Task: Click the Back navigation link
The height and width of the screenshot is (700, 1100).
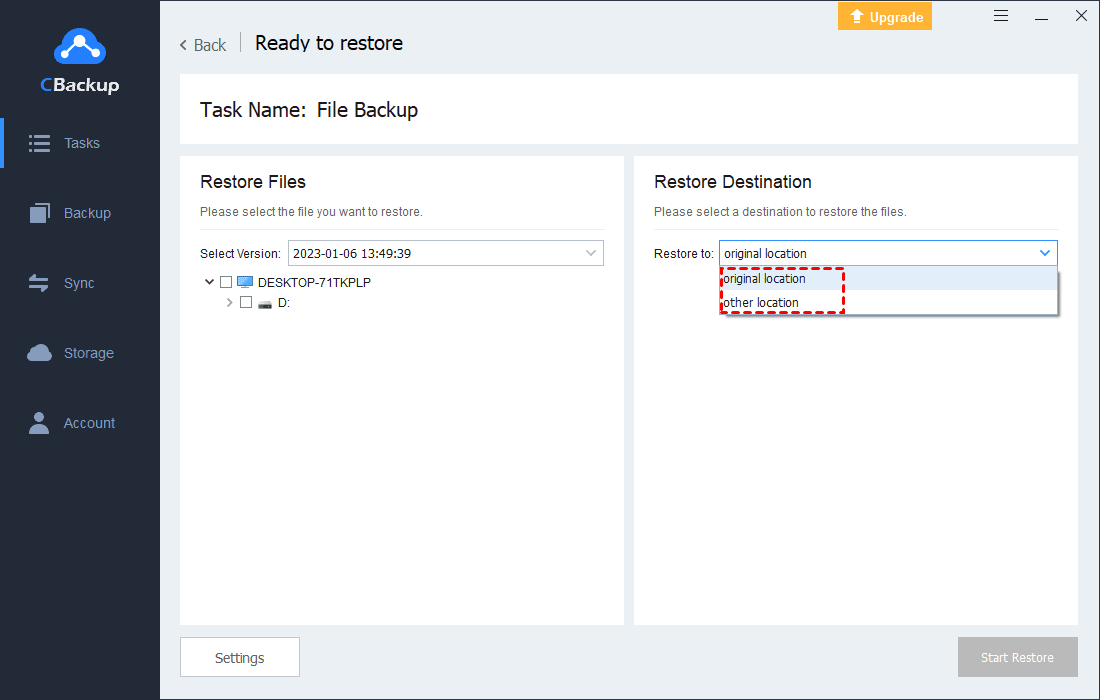Action: pos(202,44)
